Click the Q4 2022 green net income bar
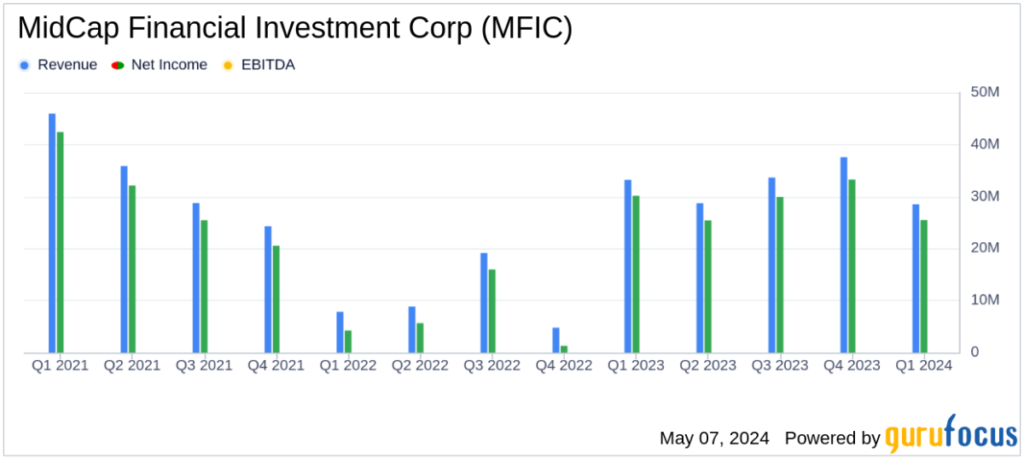Viewport: 1024px width, 459px height. click(564, 349)
